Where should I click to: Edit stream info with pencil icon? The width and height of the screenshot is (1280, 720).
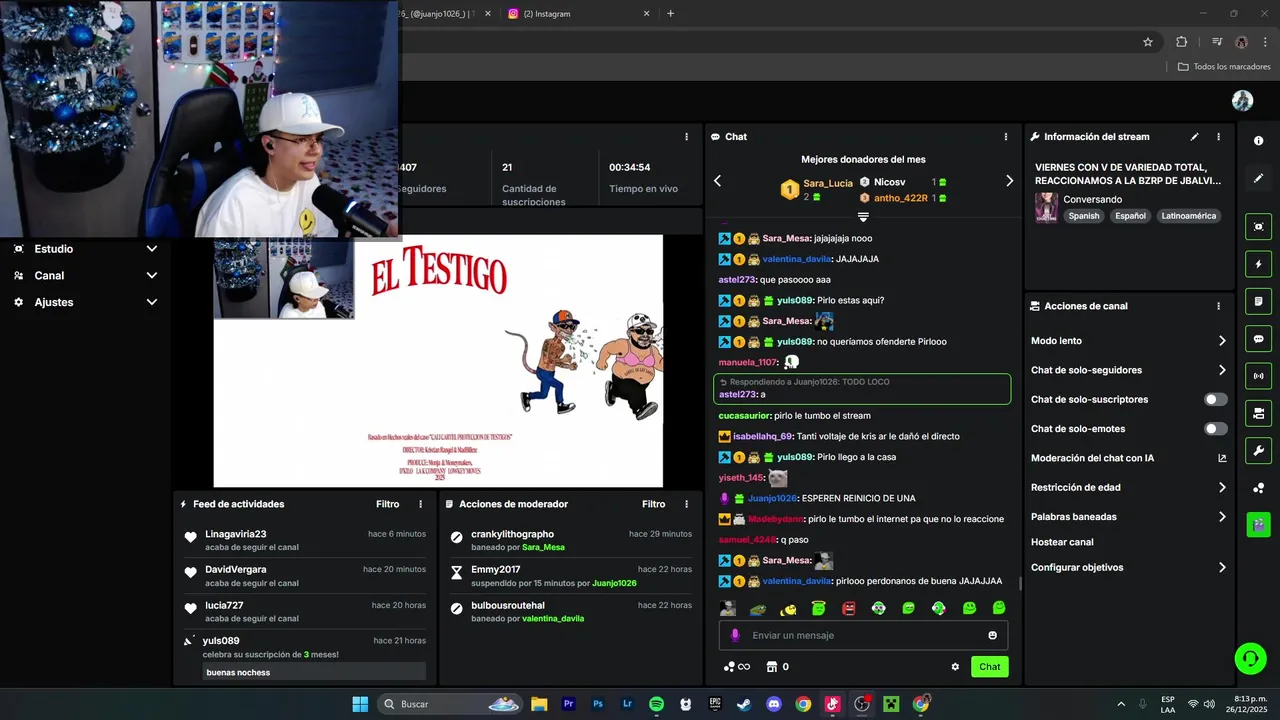coord(1194,137)
